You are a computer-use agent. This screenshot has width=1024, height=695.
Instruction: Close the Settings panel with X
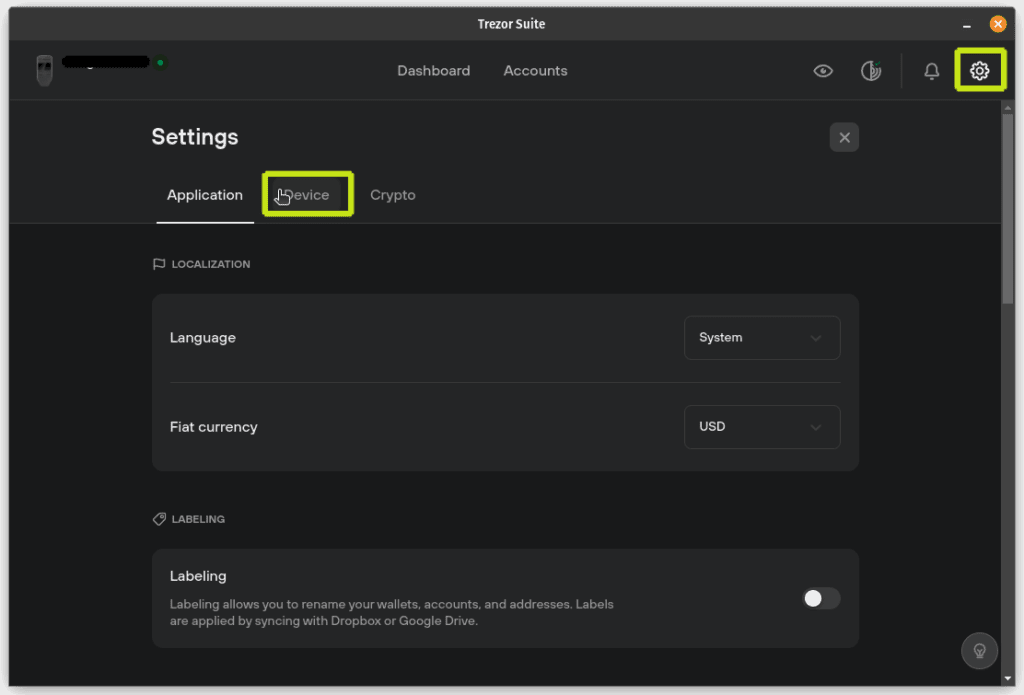point(844,138)
